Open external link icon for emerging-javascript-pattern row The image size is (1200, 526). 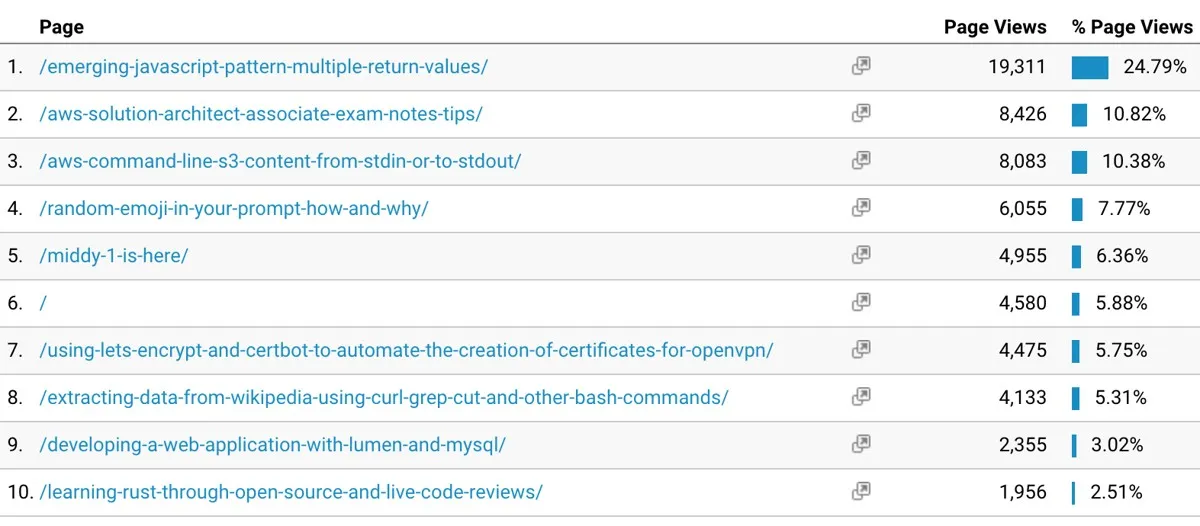[860, 66]
